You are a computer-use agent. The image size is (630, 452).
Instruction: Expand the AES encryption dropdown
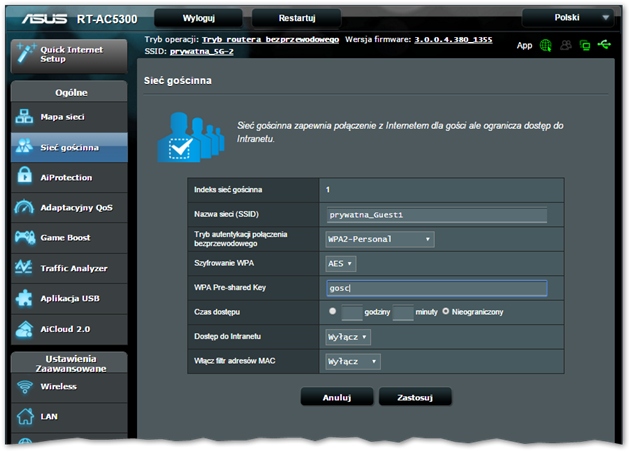click(x=340, y=264)
